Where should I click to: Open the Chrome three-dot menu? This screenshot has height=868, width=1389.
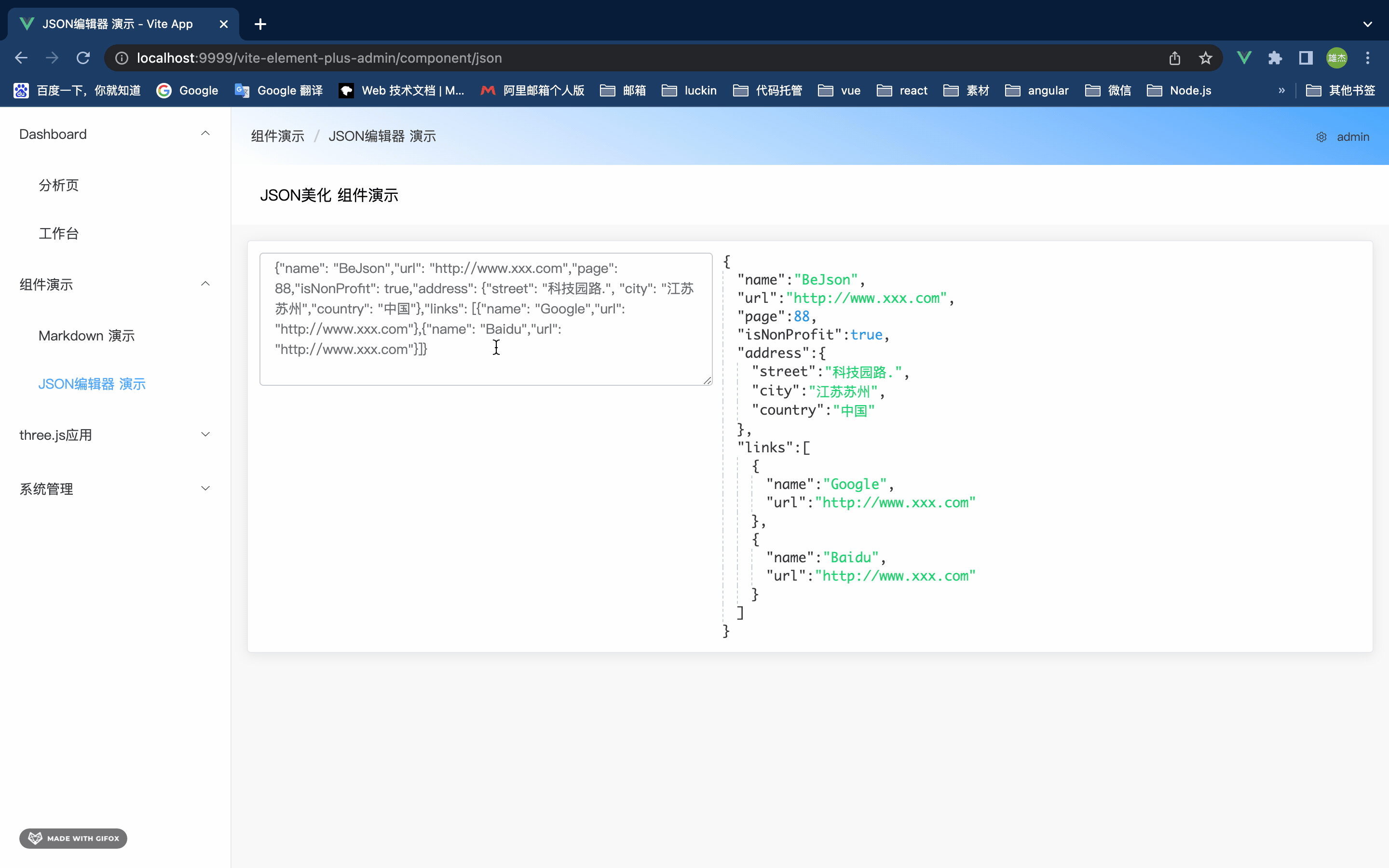(x=1368, y=58)
